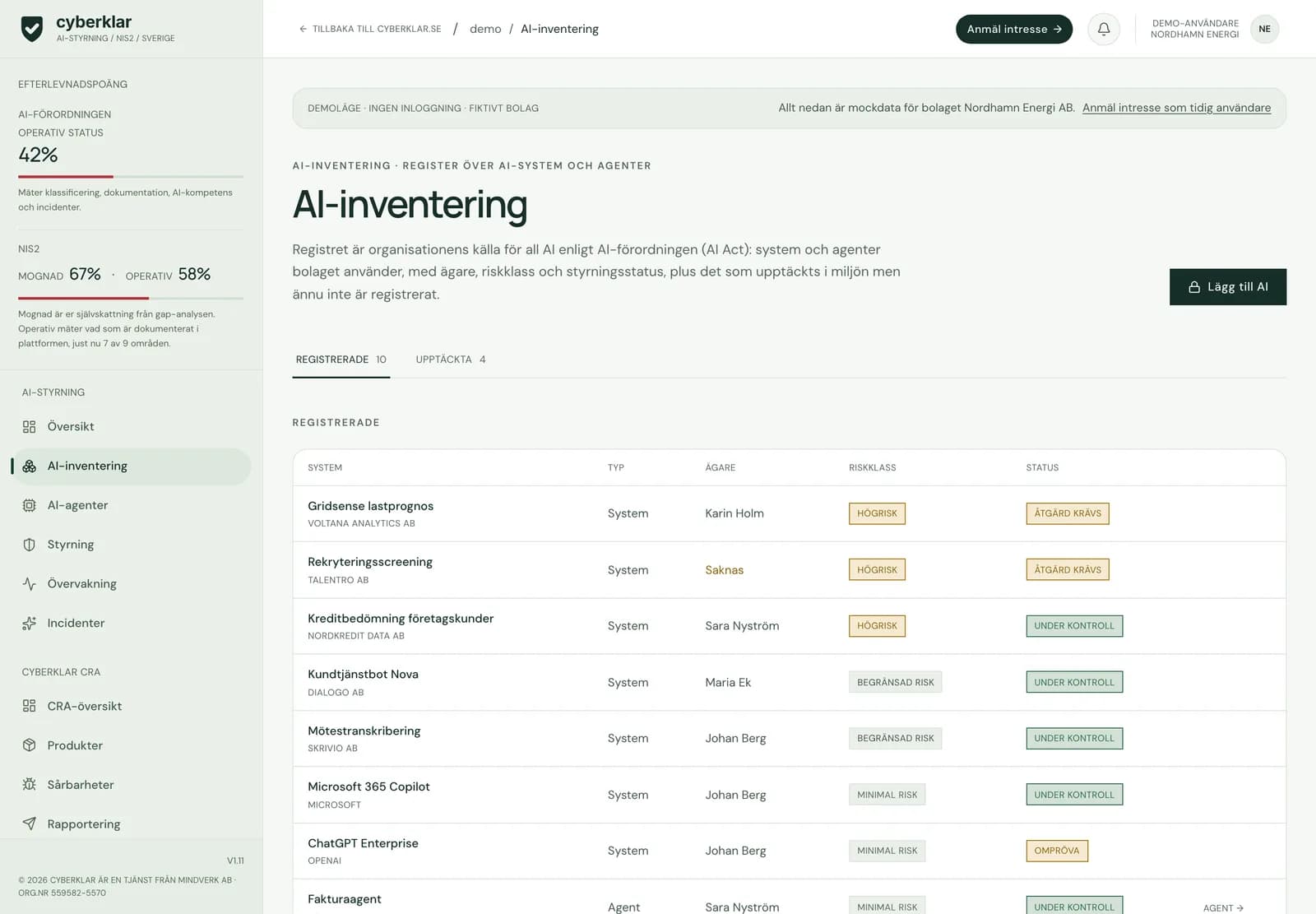The image size is (1316, 914).
Task: Open Övervakning from the sidebar
Action: (132, 584)
